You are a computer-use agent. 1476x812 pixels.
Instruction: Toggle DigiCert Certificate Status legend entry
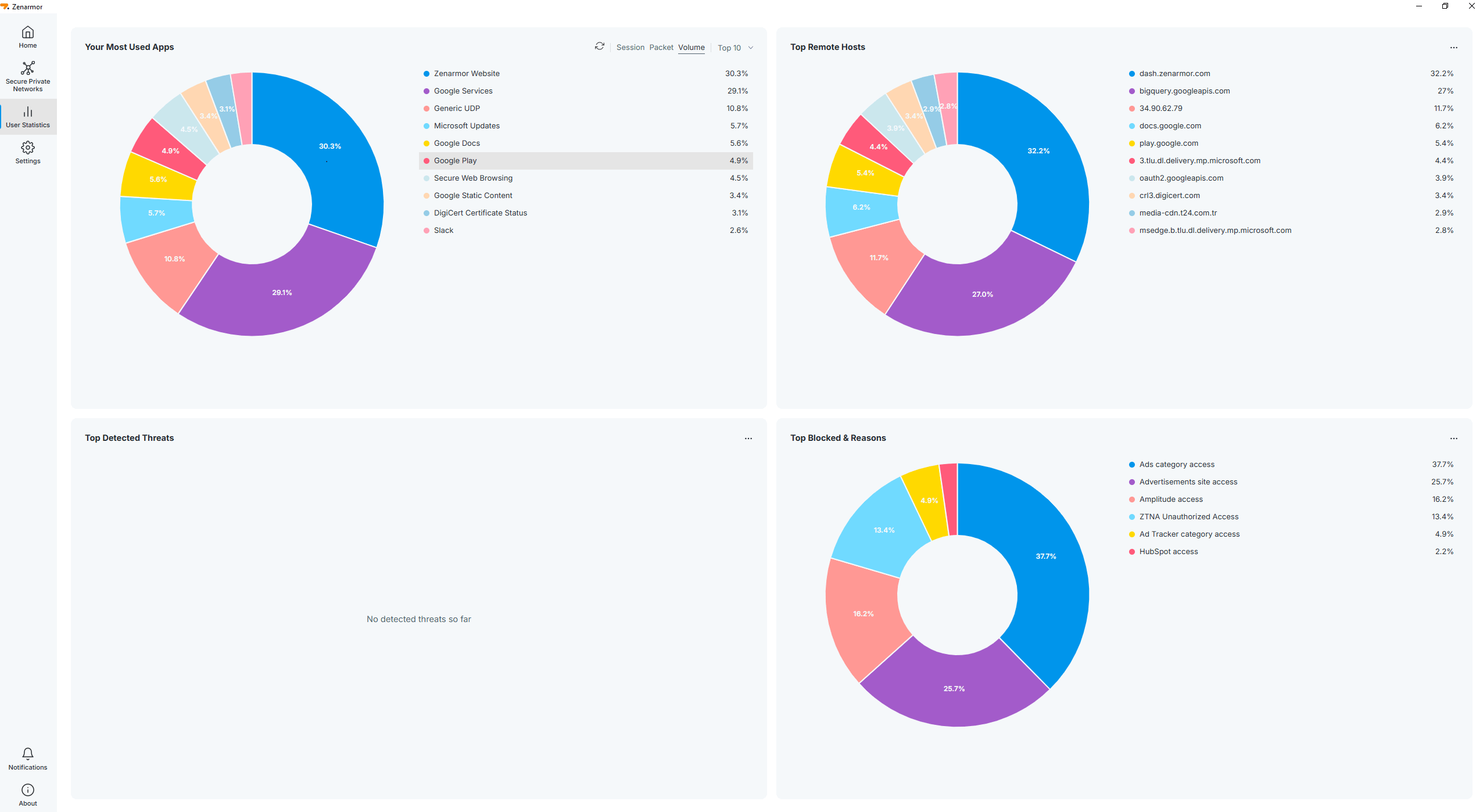tap(586, 213)
